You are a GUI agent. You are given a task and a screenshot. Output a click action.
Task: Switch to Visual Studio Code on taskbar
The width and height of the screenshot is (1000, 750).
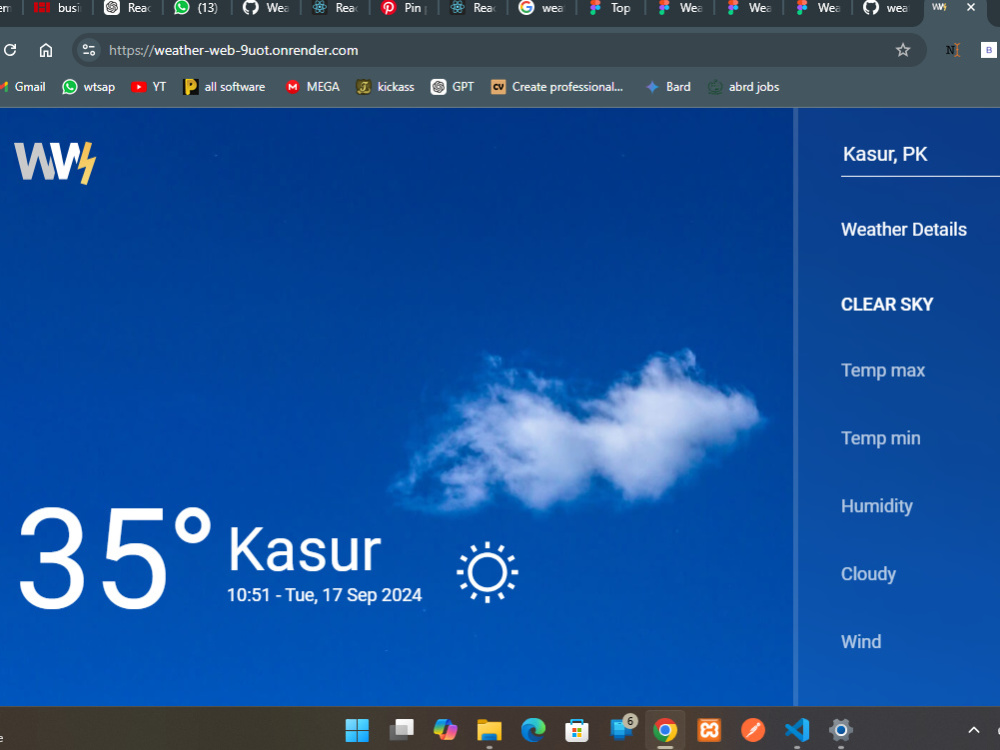pyautogui.click(x=797, y=730)
